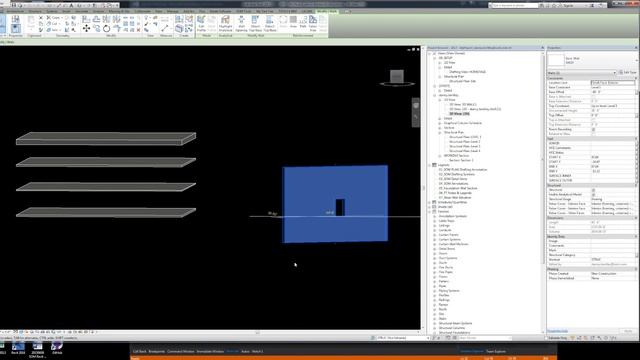Open Section: Section 1 in browser
The width and height of the screenshot is (640, 360).
coord(461,160)
